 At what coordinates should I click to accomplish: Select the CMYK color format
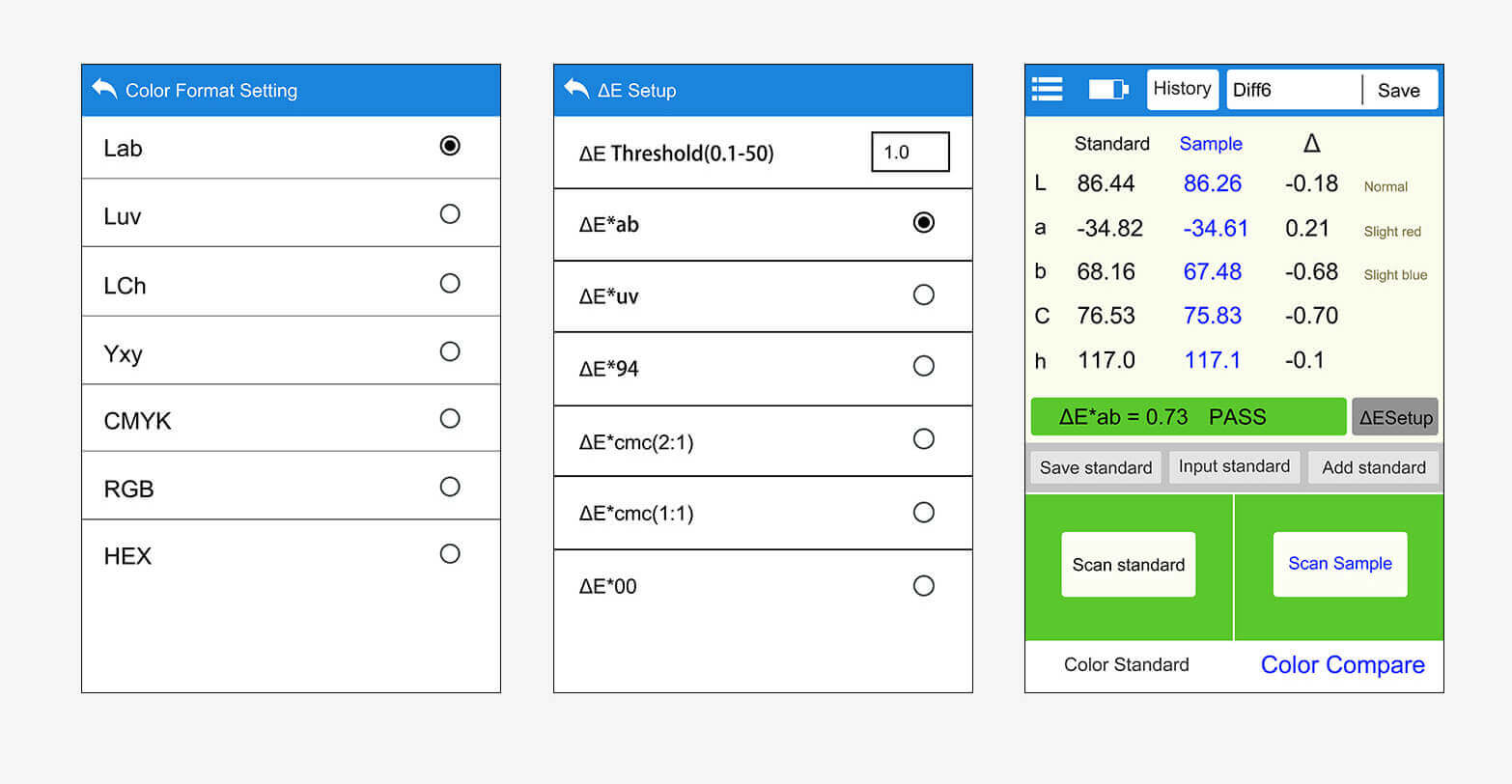pyautogui.click(x=291, y=418)
